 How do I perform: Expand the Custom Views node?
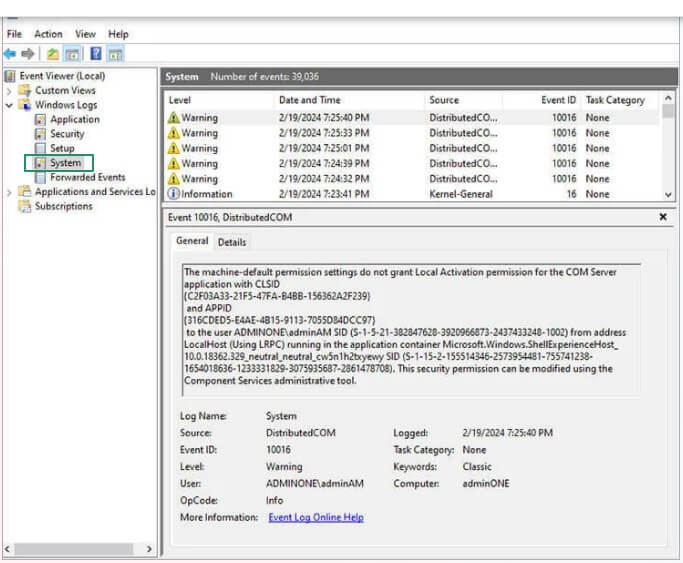coord(10,91)
